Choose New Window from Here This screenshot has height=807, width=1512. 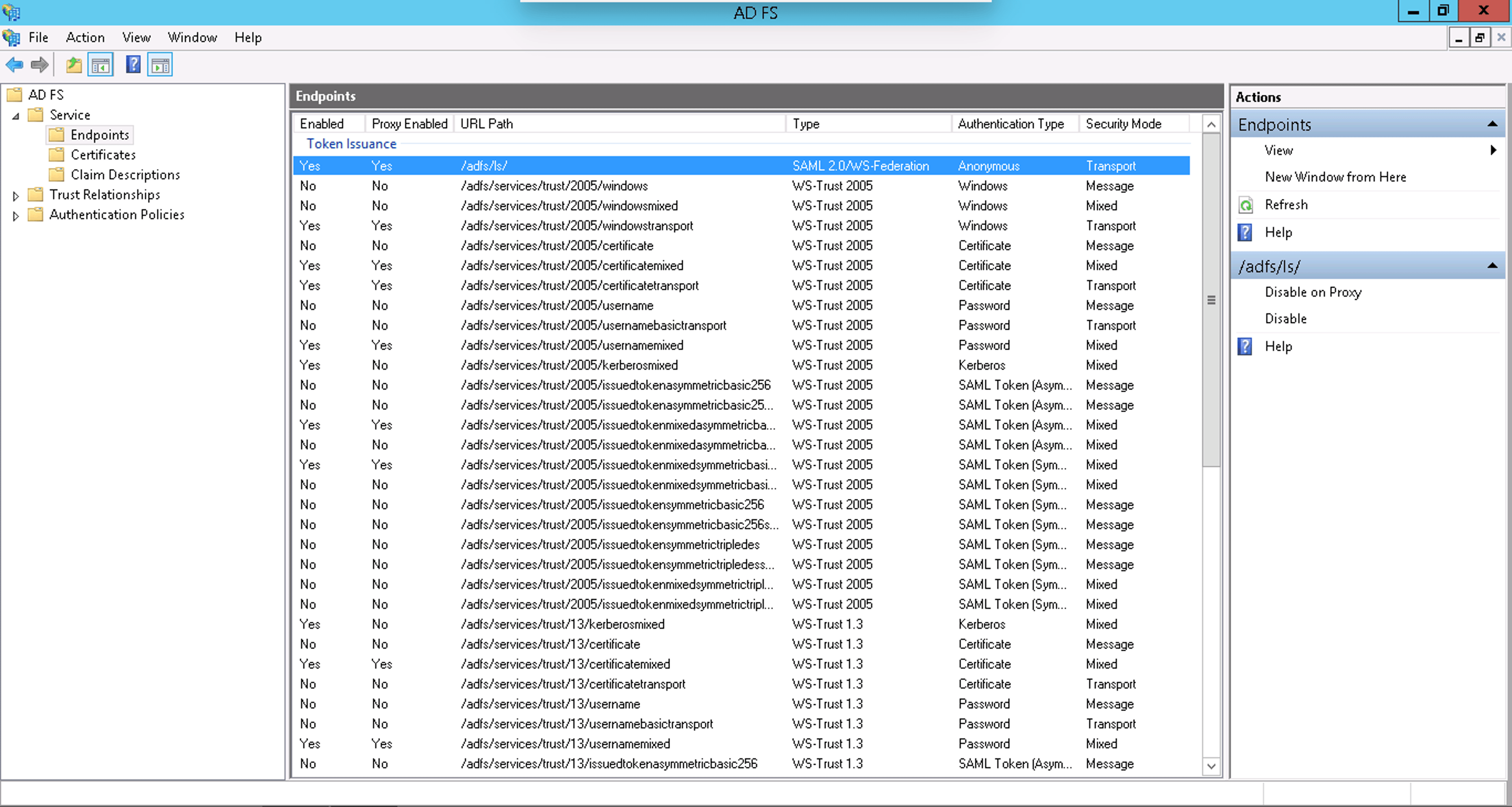(1335, 177)
